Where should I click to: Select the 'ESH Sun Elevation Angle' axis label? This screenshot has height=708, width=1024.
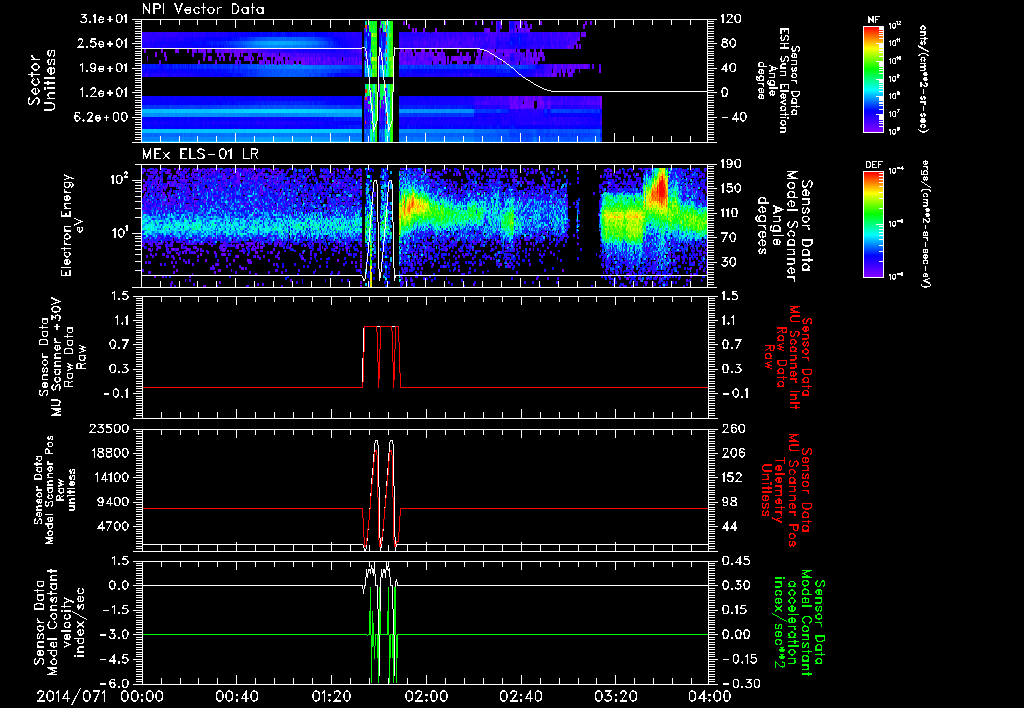coord(778,80)
